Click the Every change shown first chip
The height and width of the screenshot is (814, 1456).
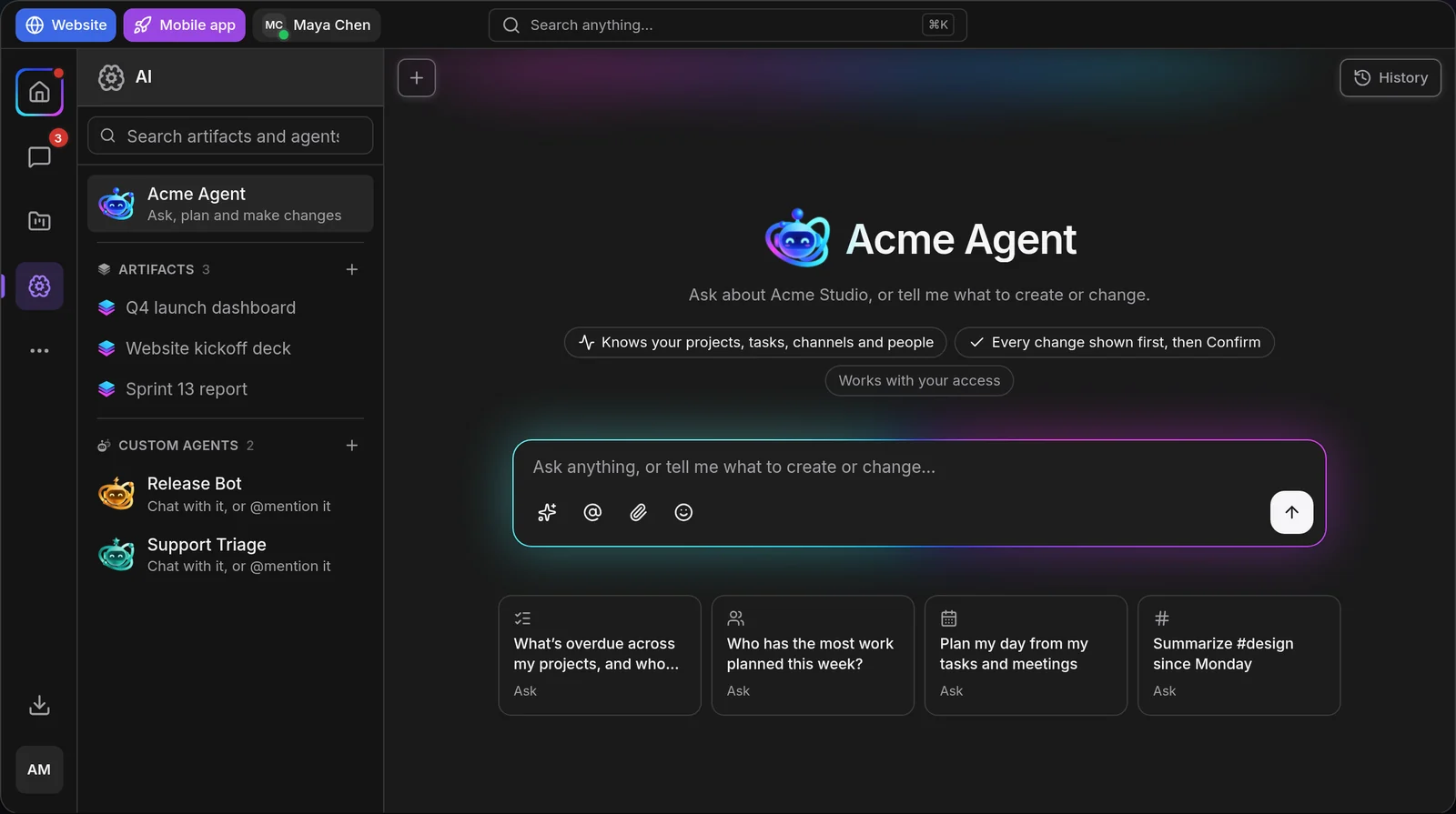pyautogui.click(x=1115, y=342)
